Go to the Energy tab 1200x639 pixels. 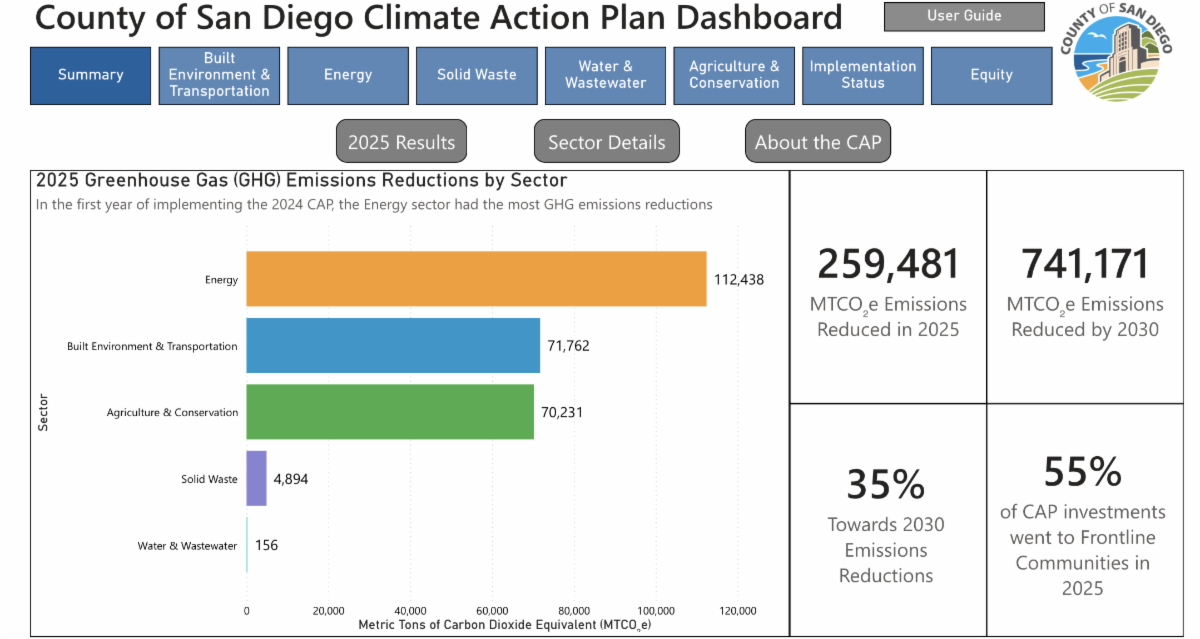pos(348,75)
